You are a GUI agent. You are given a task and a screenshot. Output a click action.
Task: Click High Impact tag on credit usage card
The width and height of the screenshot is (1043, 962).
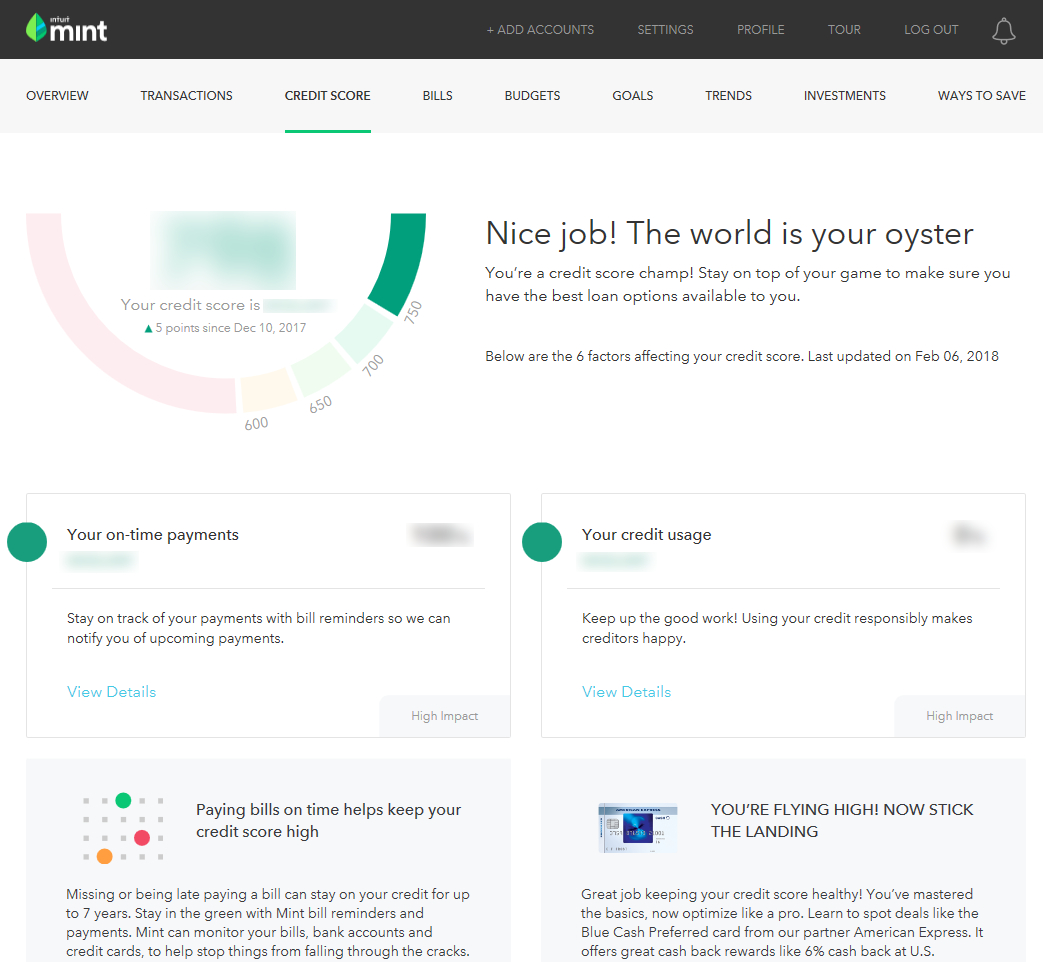click(x=959, y=716)
